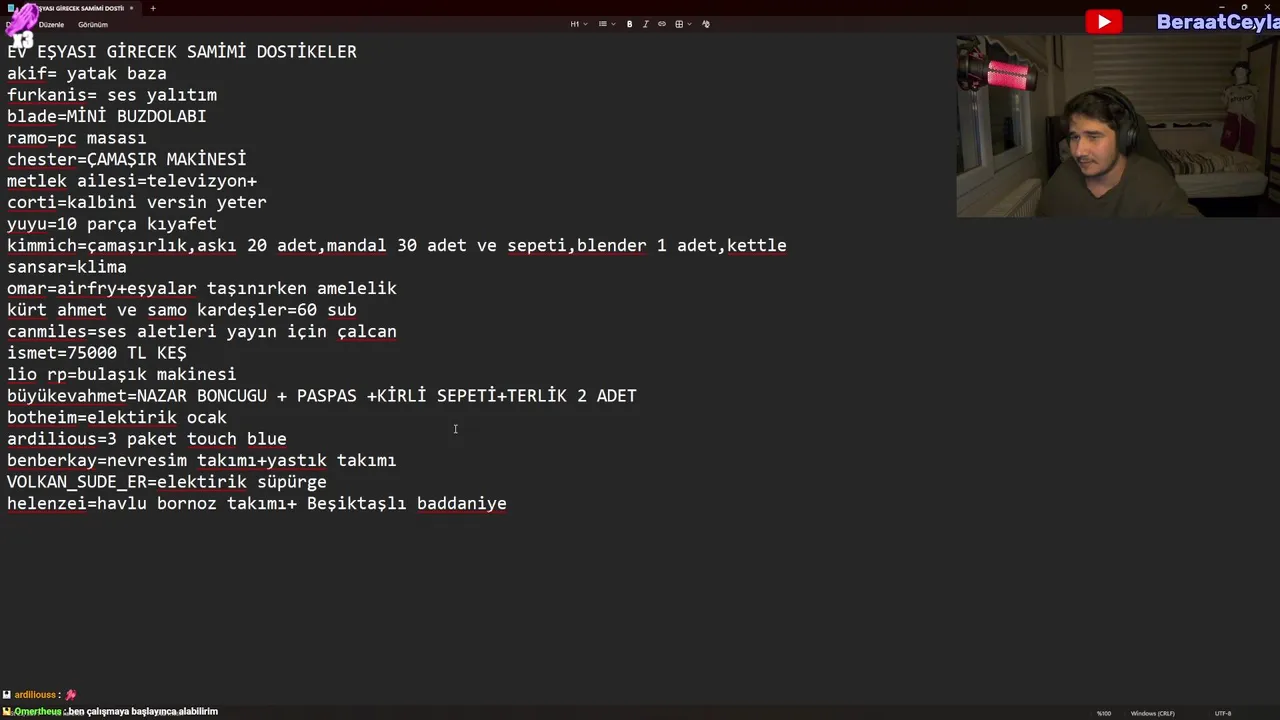Click the line 'botheim=elektirik ocak'
This screenshot has width=1280, height=720.
click(x=117, y=418)
